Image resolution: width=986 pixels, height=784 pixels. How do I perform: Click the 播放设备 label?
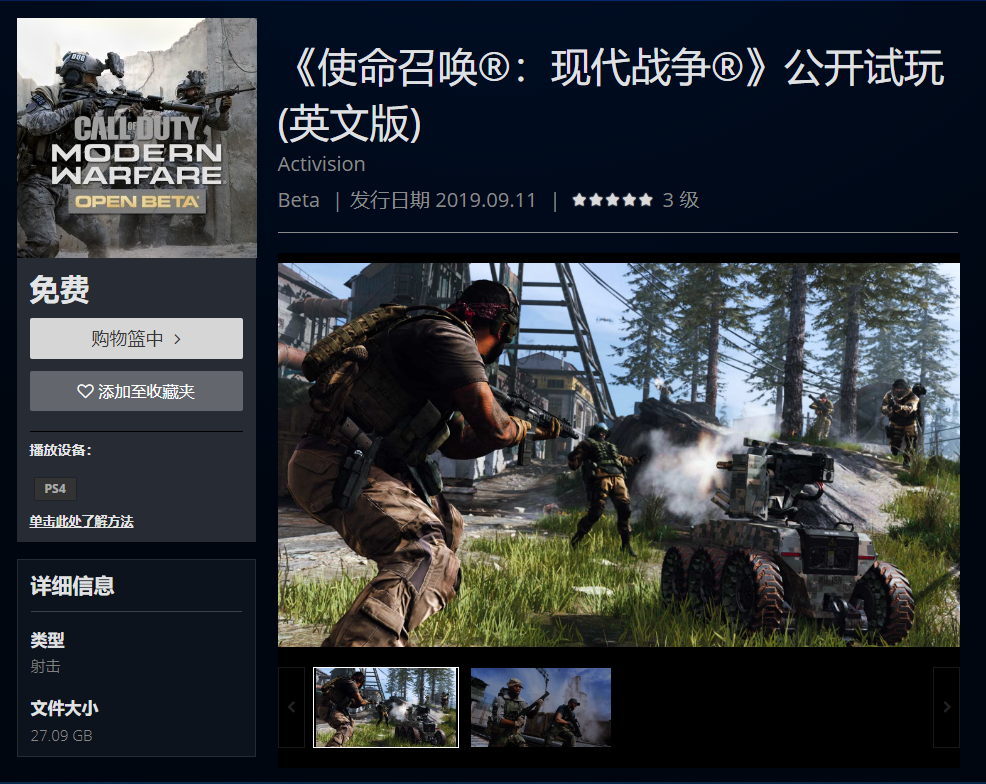[60, 450]
